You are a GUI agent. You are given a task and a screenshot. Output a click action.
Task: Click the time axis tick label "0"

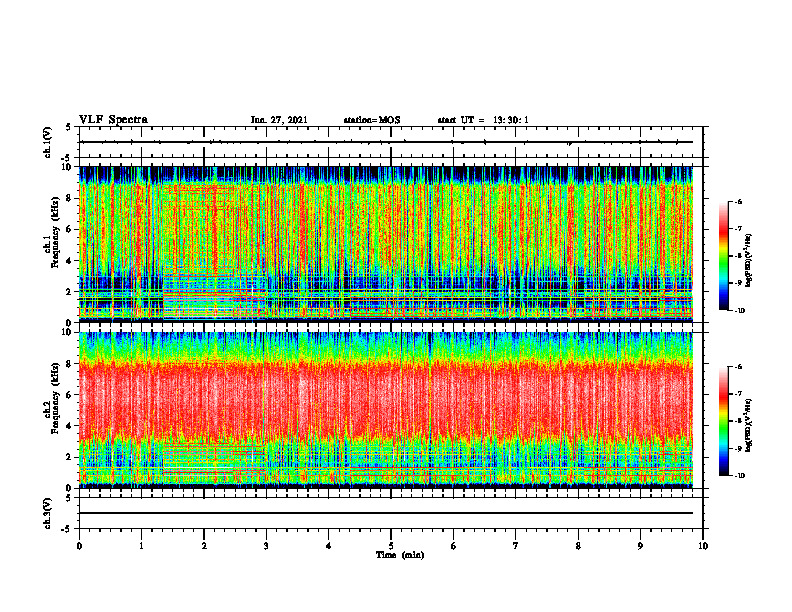79,546
